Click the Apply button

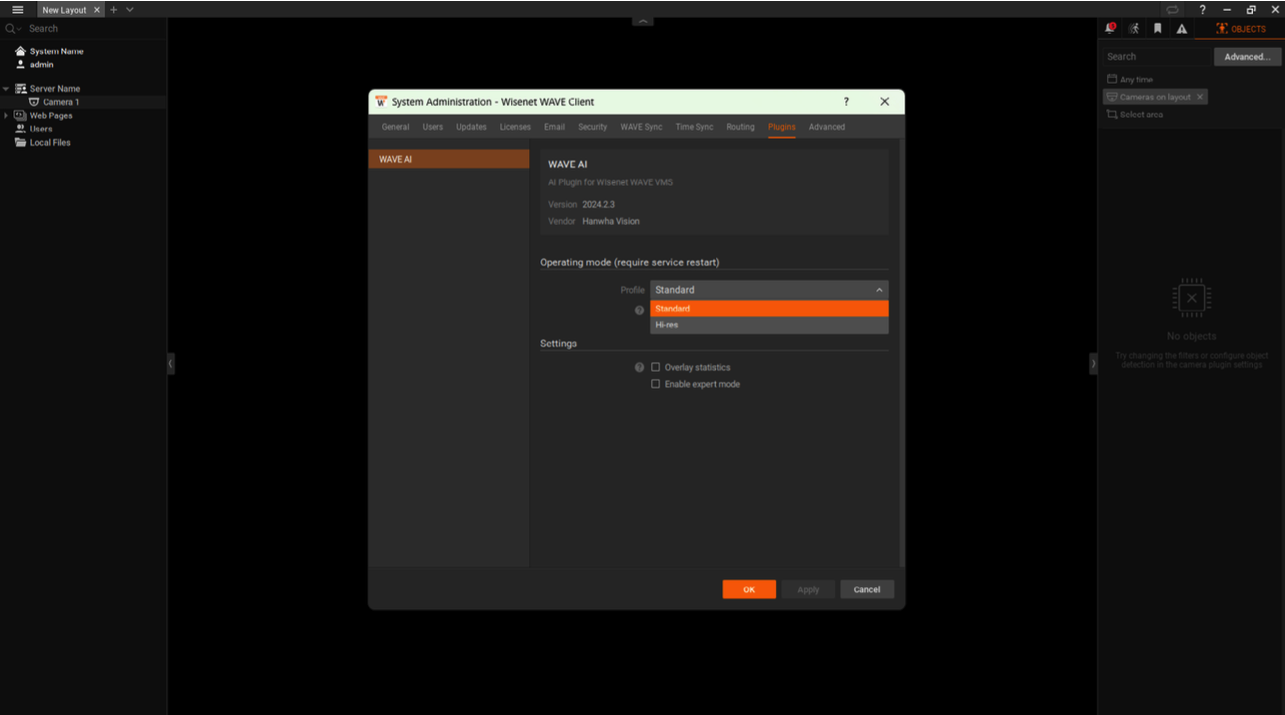[x=808, y=590]
